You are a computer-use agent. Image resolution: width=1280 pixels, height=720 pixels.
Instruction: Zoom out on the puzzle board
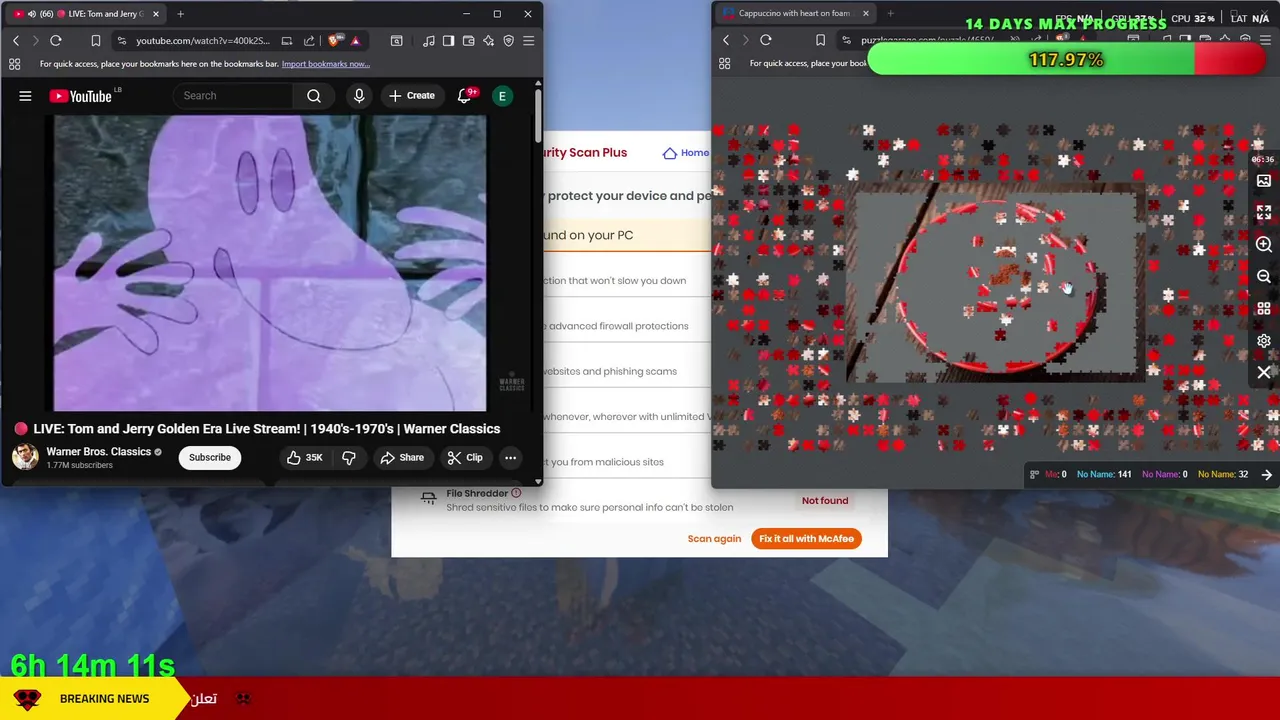point(1264,277)
